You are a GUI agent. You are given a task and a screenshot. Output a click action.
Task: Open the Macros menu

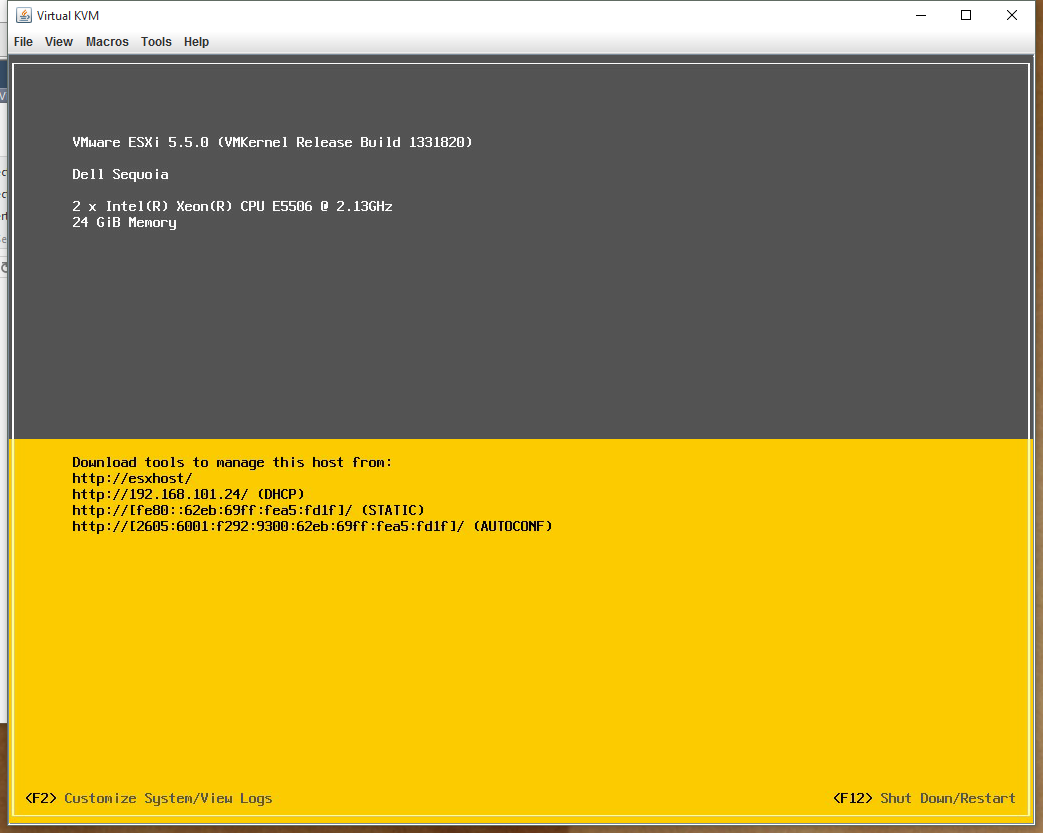tap(107, 42)
